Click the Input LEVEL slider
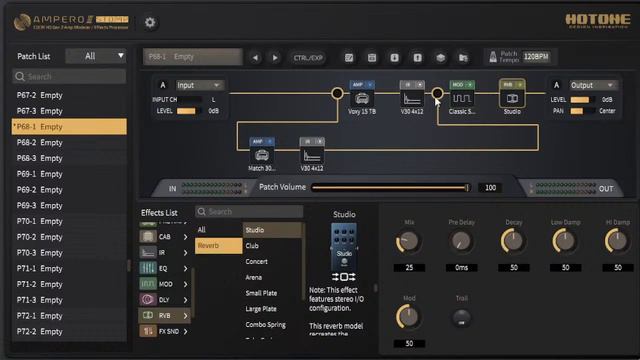The image size is (640, 360). tap(189, 111)
